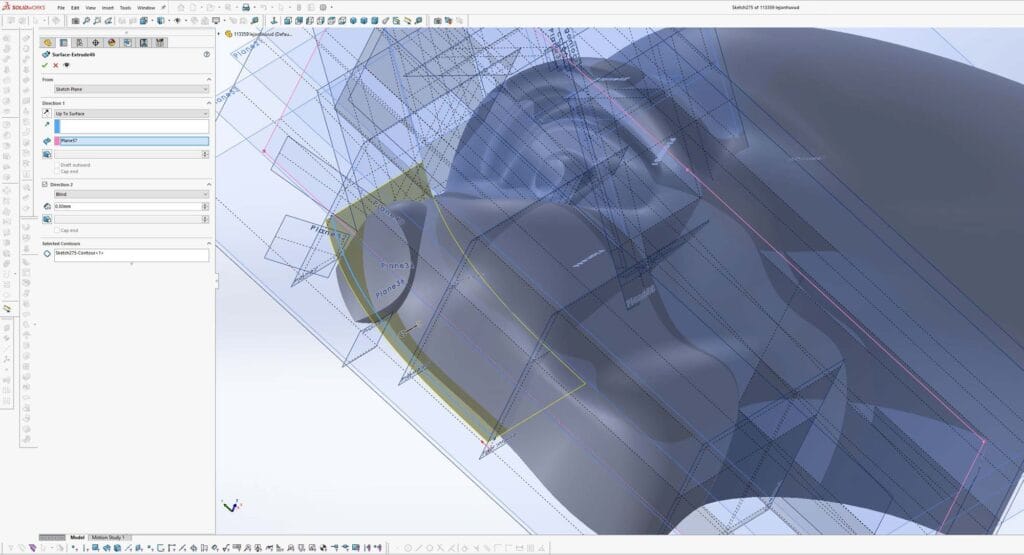
Task: Click the detailed preview eye icon
Action: pyautogui.click(x=66, y=65)
